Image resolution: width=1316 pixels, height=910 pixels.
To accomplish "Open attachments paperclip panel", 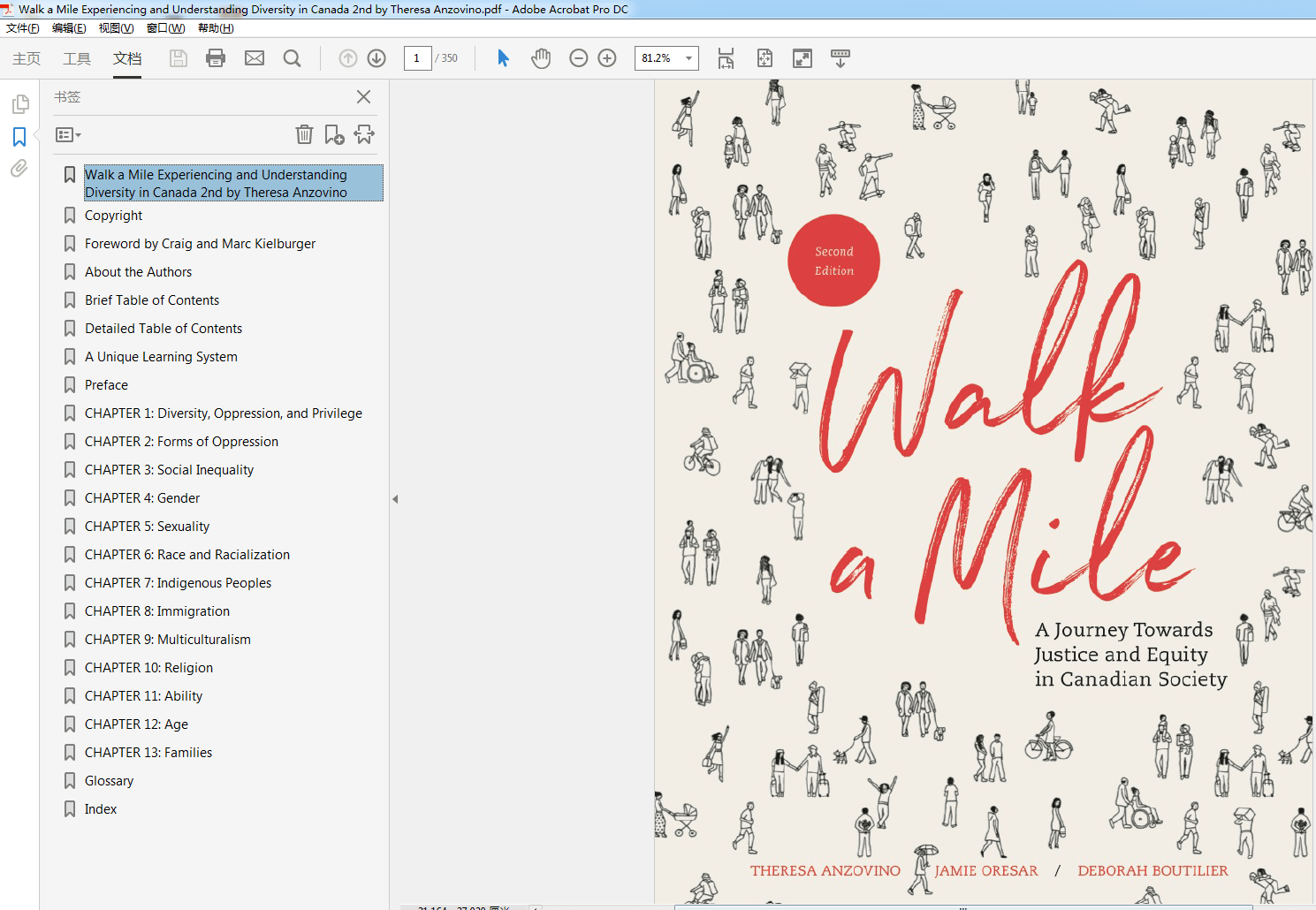I will click(19, 168).
